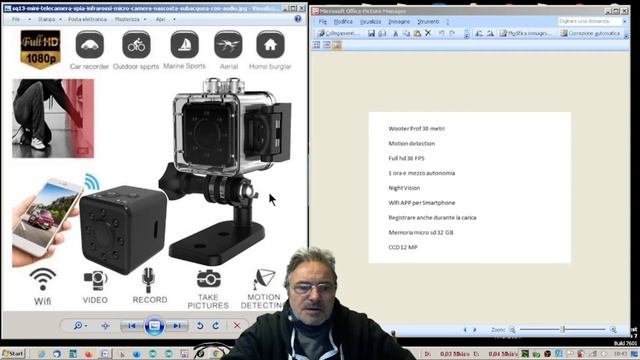Click the Rotate Right icon in Picture Manager
The height and width of the screenshot is (360, 640).
coord(490,33)
